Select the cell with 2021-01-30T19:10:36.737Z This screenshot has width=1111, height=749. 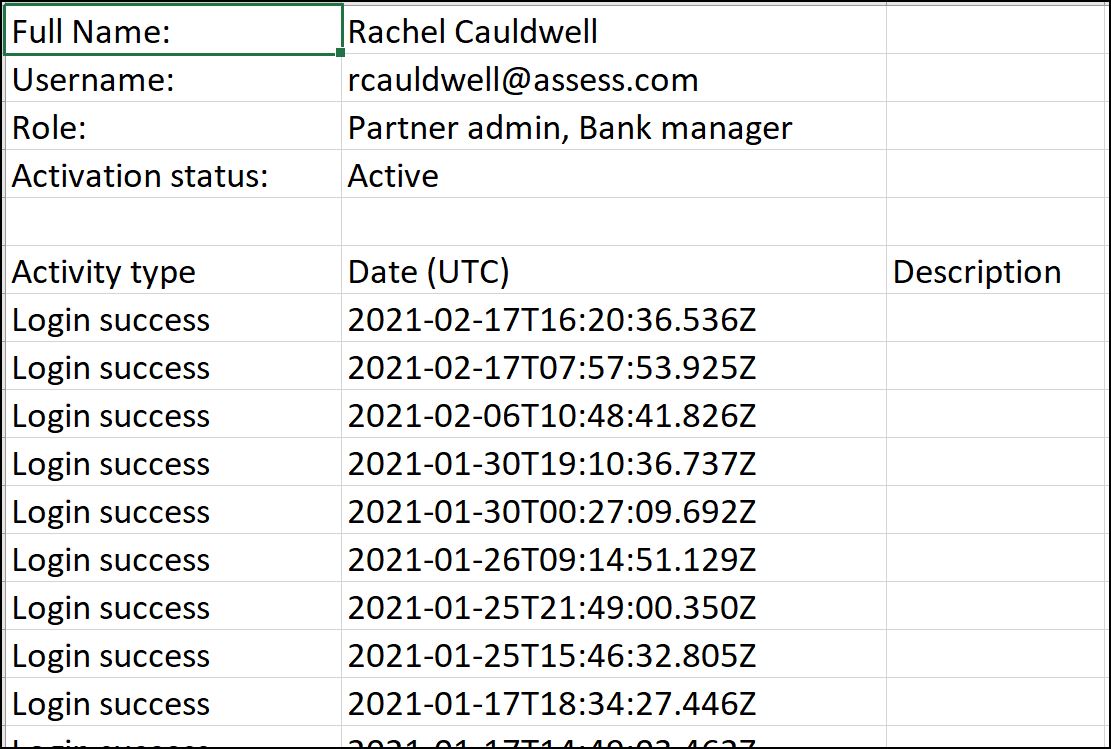(551, 464)
